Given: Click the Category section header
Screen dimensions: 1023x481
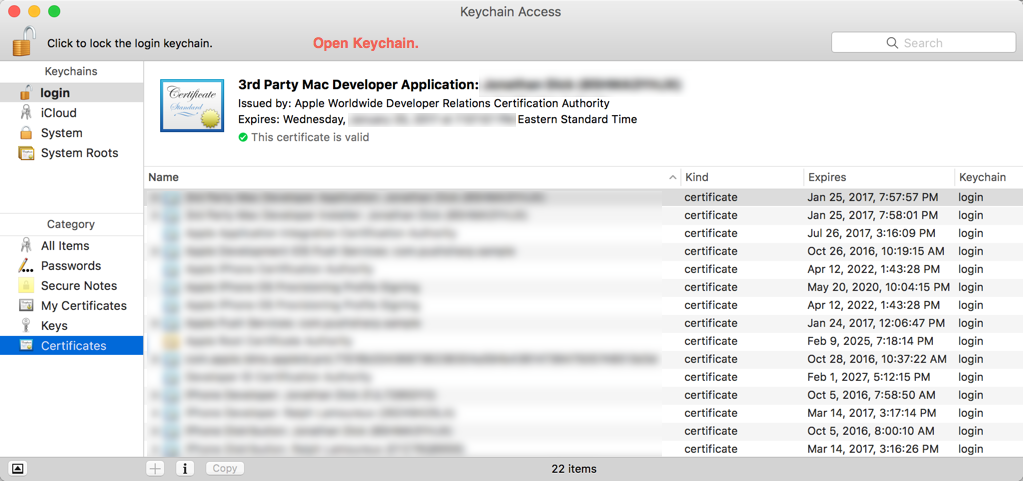Looking at the screenshot, I should coord(71,225).
